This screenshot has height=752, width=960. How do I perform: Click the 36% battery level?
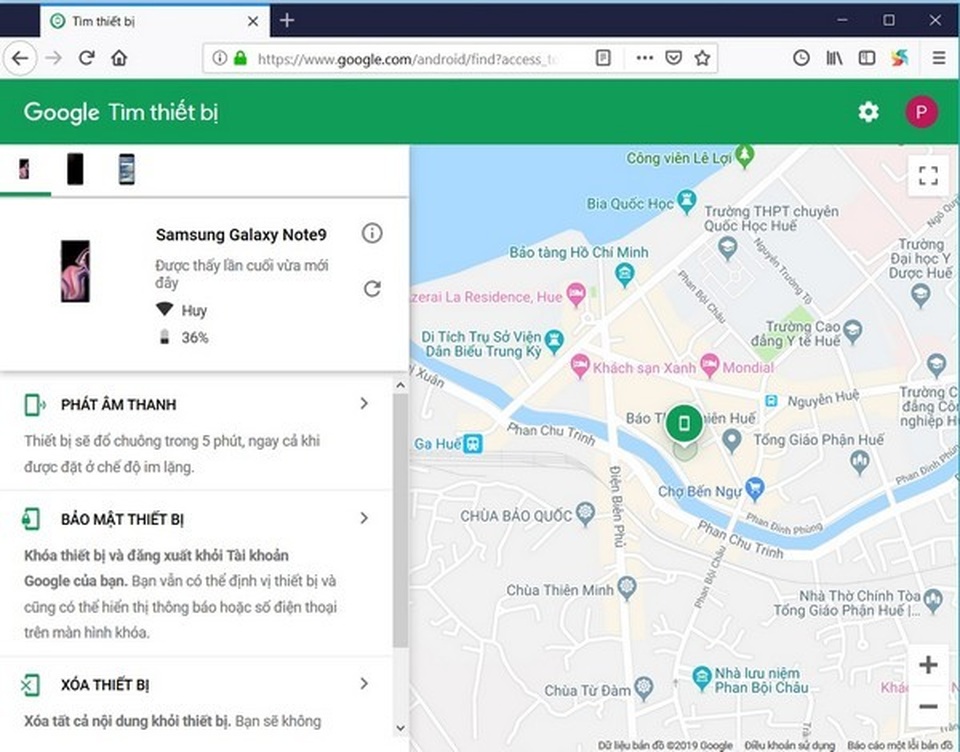(195, 337)
